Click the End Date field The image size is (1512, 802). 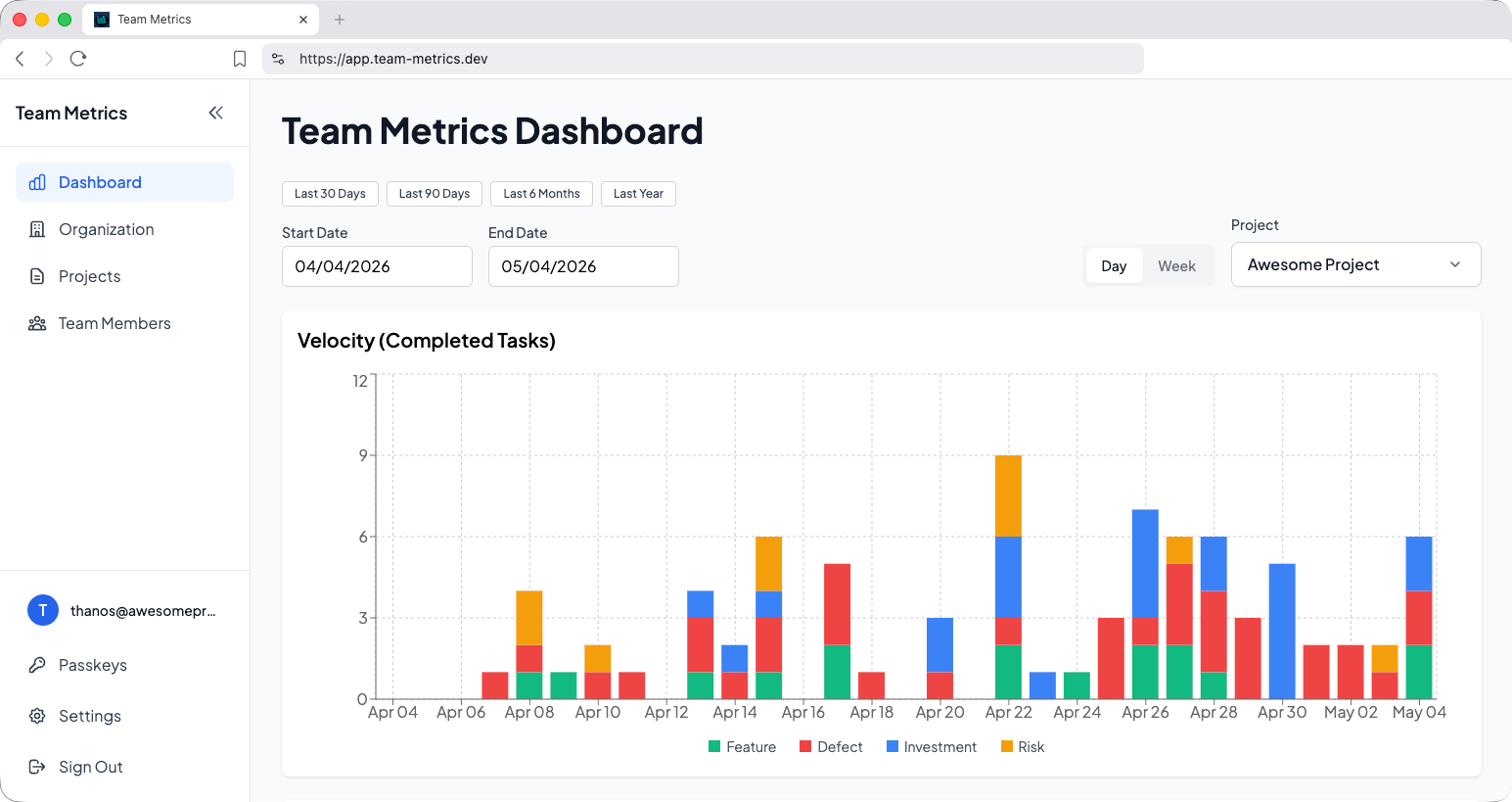(583, 266)
